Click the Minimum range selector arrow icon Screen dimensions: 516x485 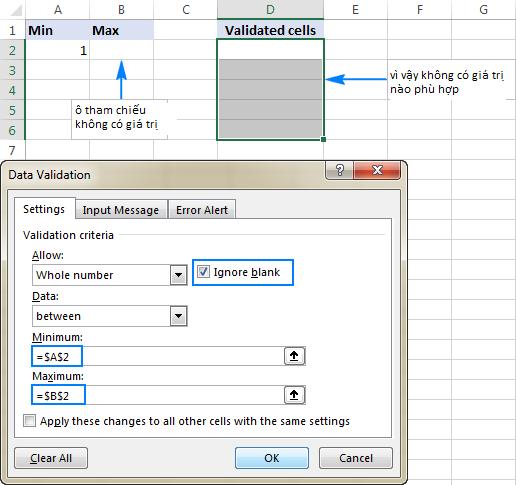point(294,356)
